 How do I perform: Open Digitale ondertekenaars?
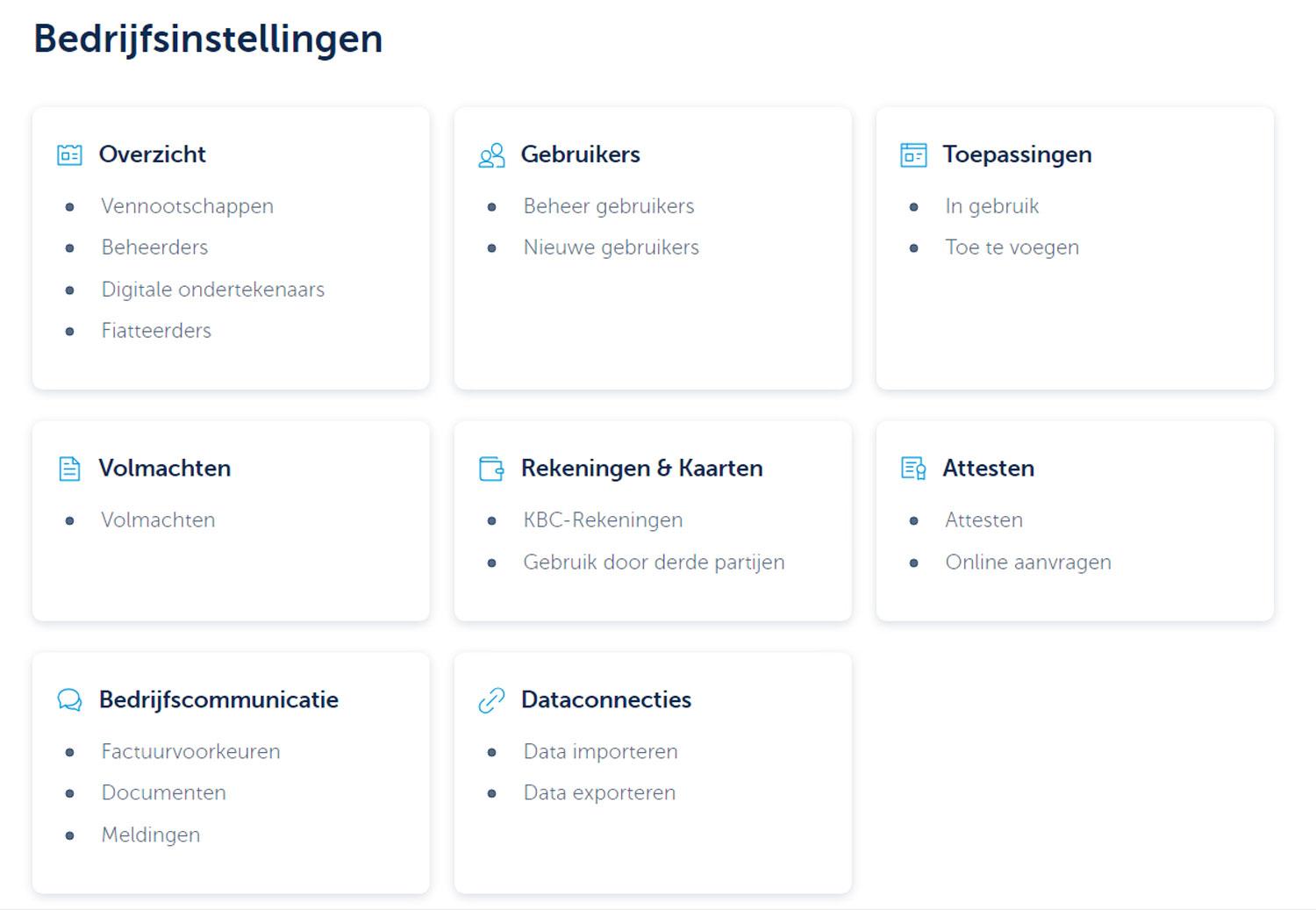point(212,290)
